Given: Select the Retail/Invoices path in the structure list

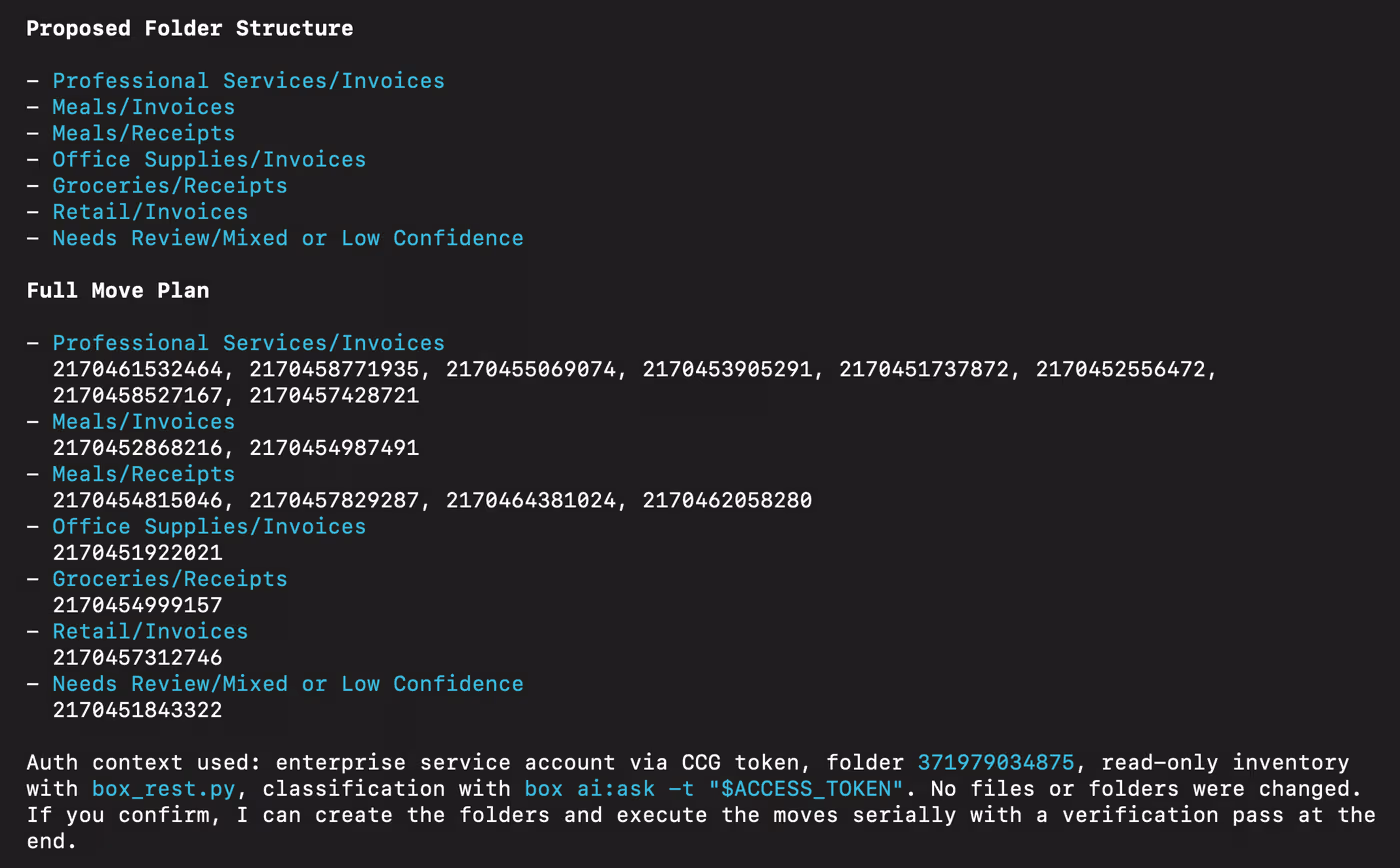Looking at the screenshot, I should pos(149,211).
